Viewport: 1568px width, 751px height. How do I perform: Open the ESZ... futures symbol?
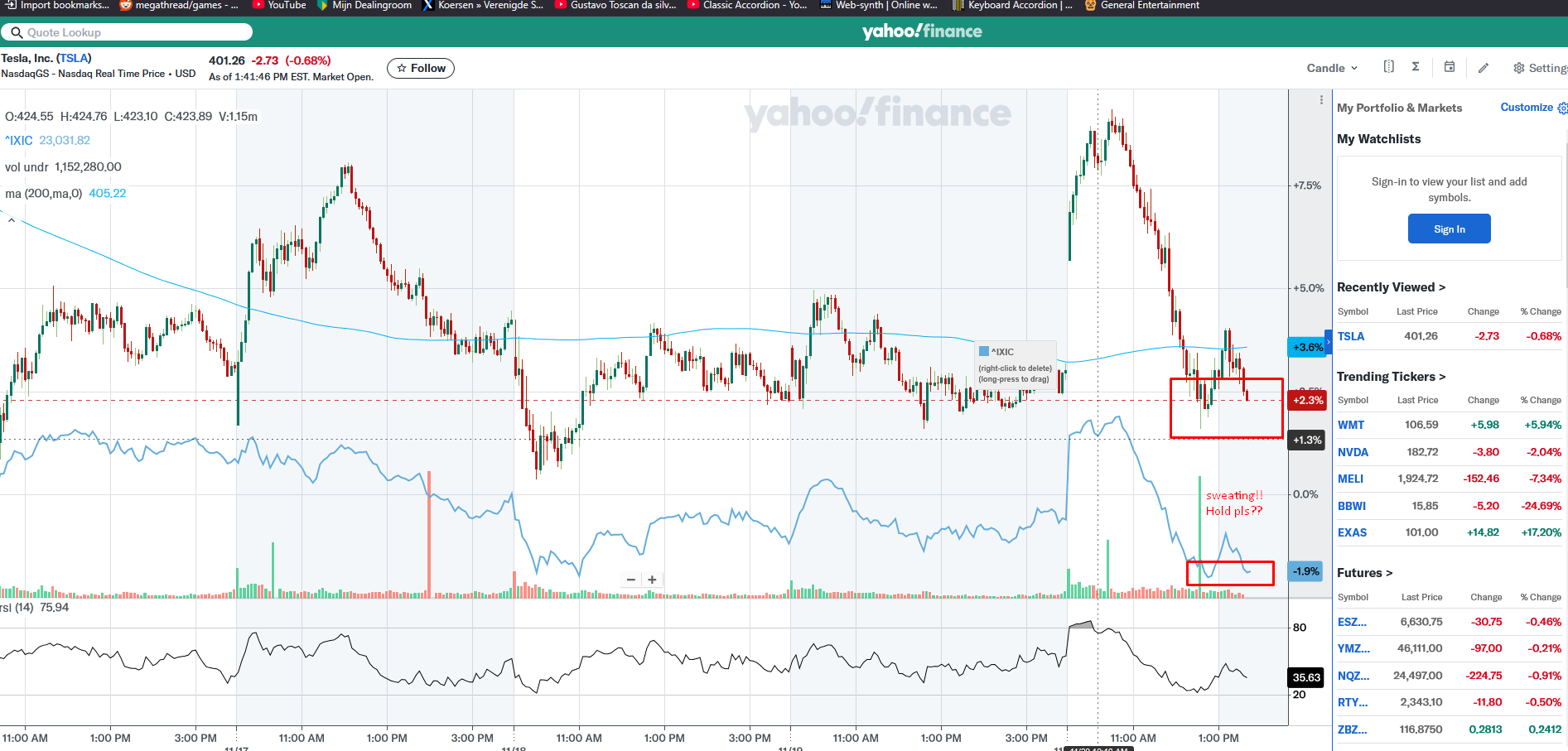point(1352,622)
